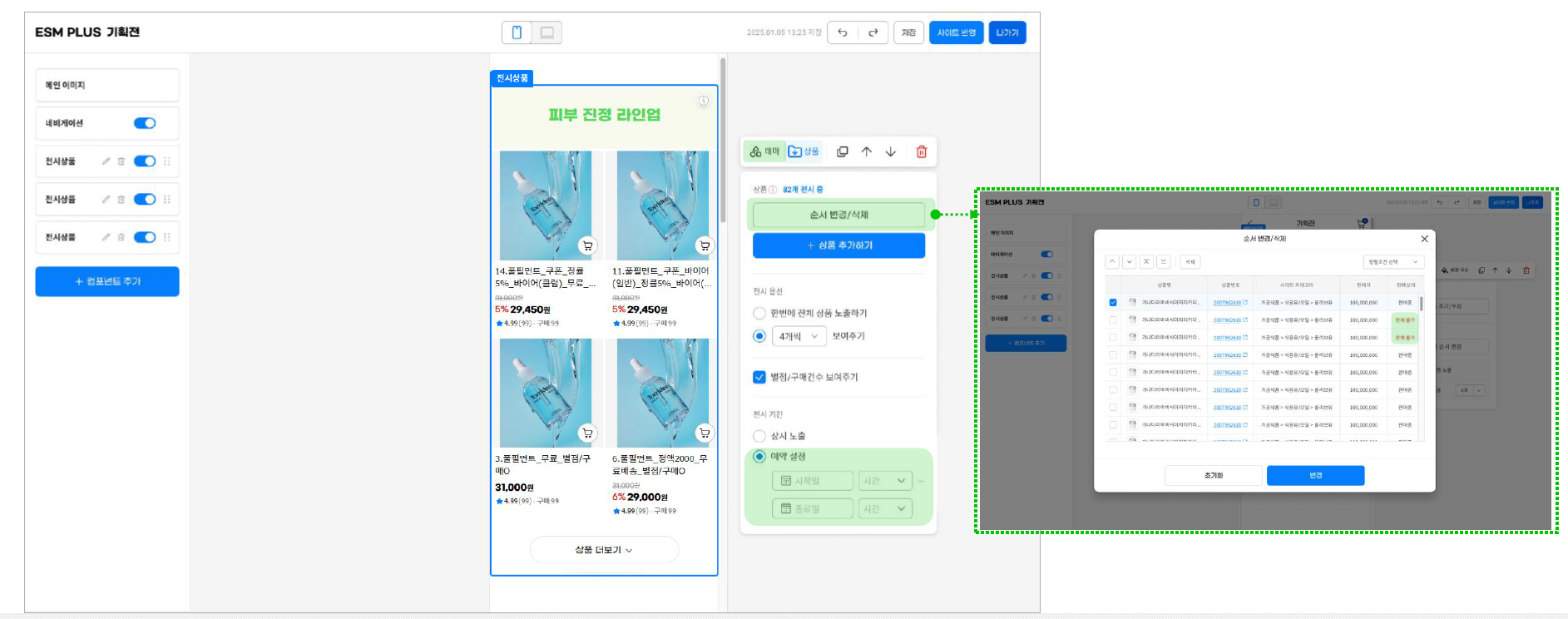Viewport: 1568px width, 619px height.
Task: Toggle the switch on the third 전시상품 row
Action: [145, 237]
